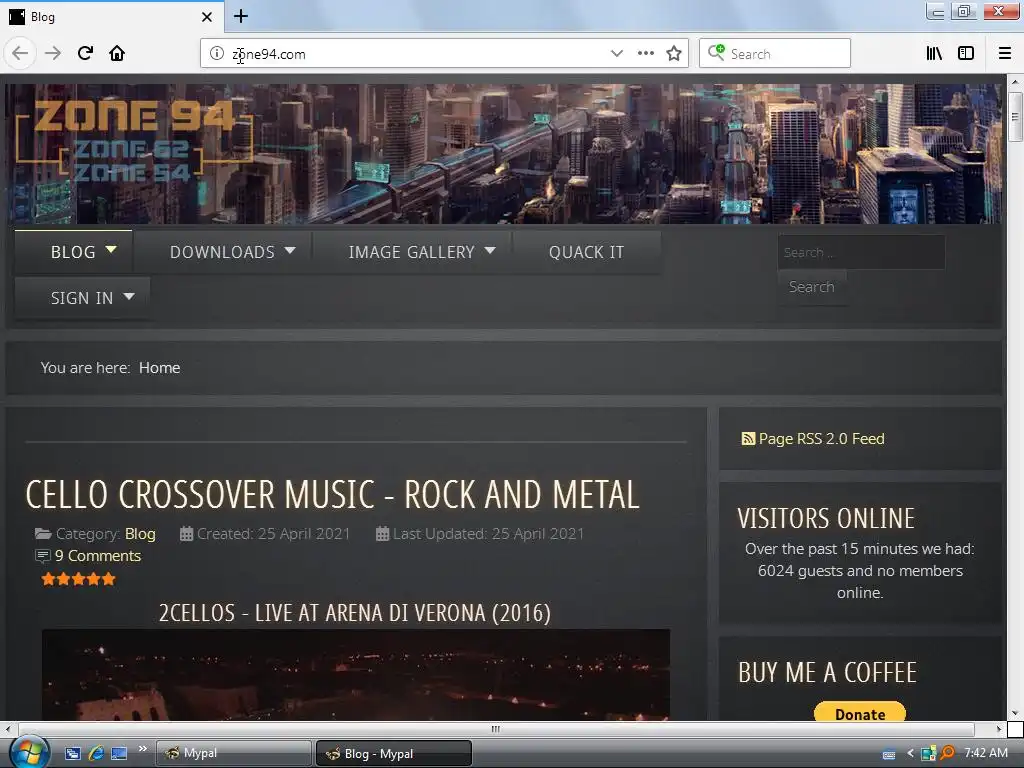Open a new browser tab
This screenshot has height=768, width=1024.
point(241,16)
